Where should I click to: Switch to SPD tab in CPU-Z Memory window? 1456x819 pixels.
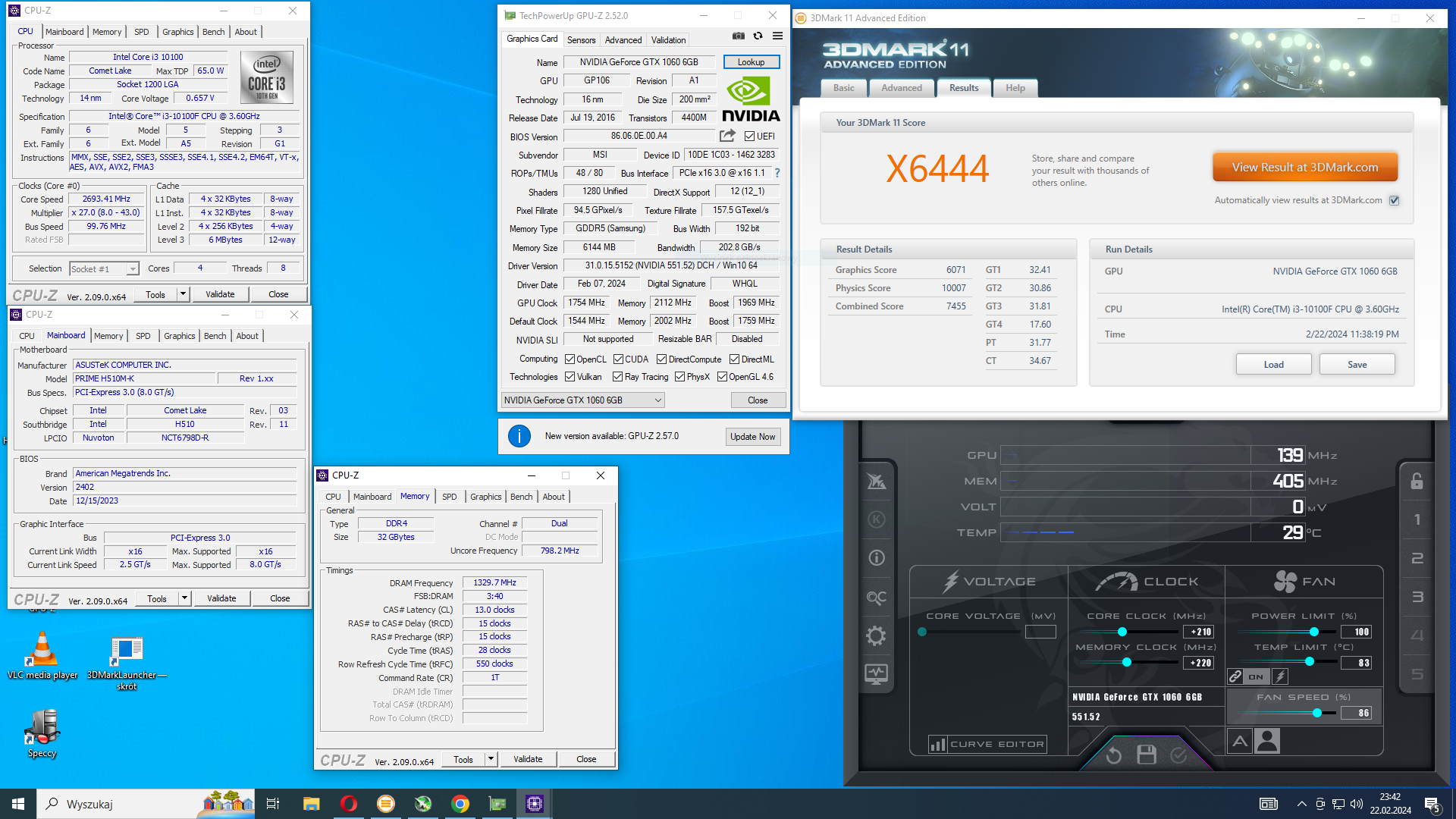pos(450,497)
